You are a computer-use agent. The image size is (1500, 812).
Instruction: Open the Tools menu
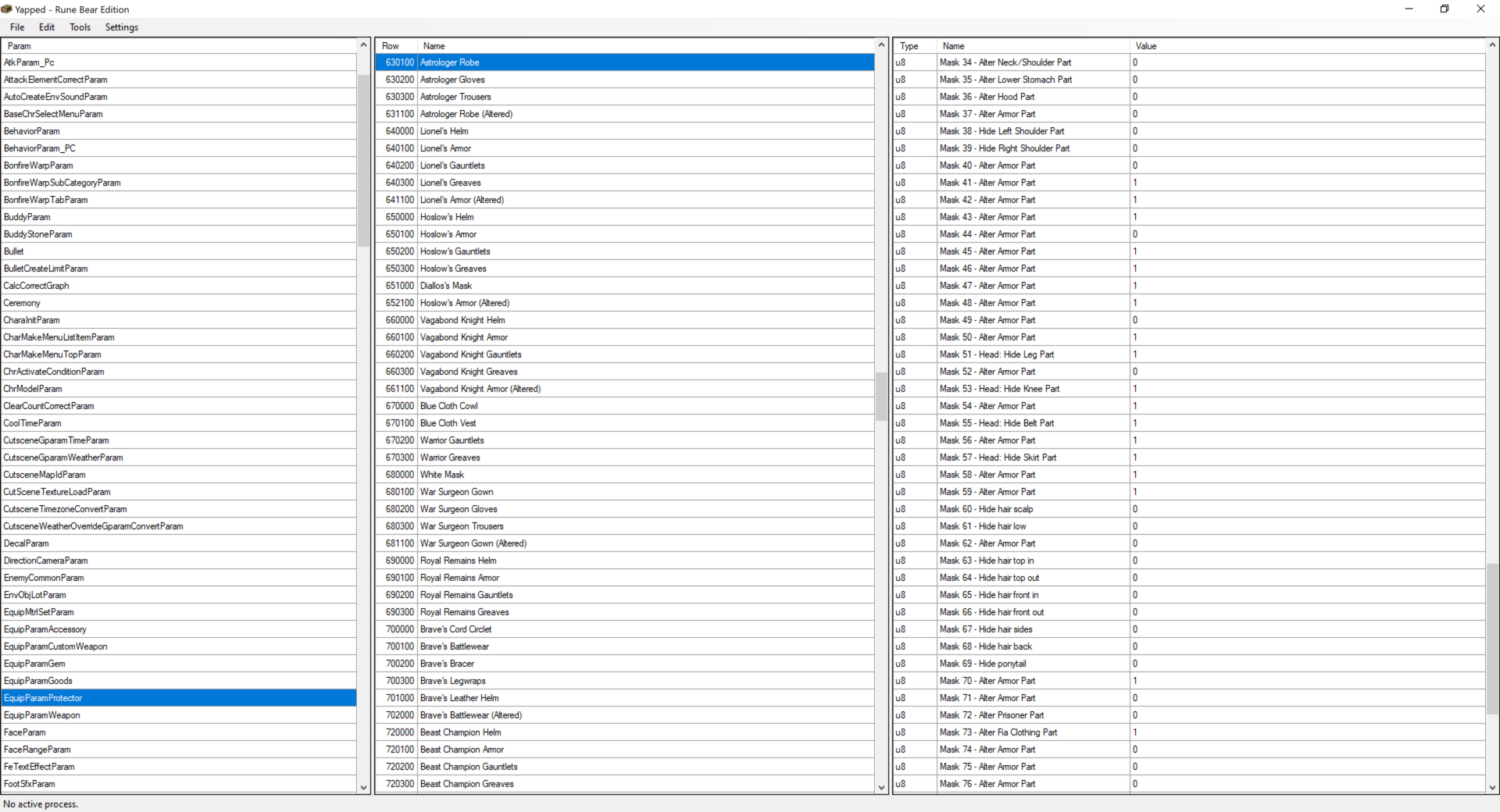tap(80, 27)
